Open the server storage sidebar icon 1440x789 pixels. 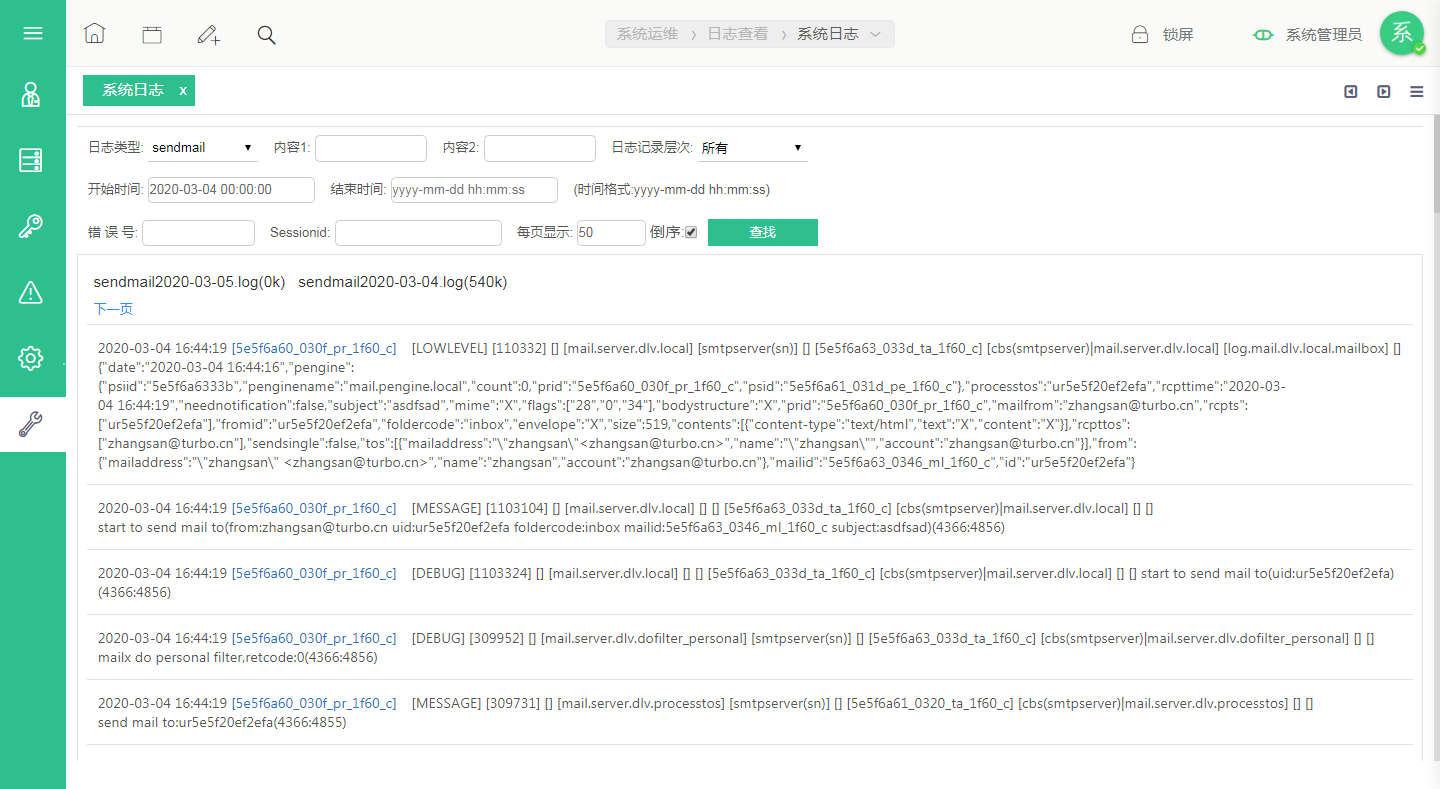point(31,160)
